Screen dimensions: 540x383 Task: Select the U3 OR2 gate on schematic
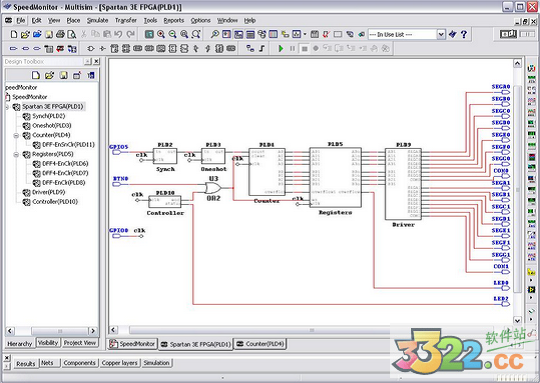(213, 188)
